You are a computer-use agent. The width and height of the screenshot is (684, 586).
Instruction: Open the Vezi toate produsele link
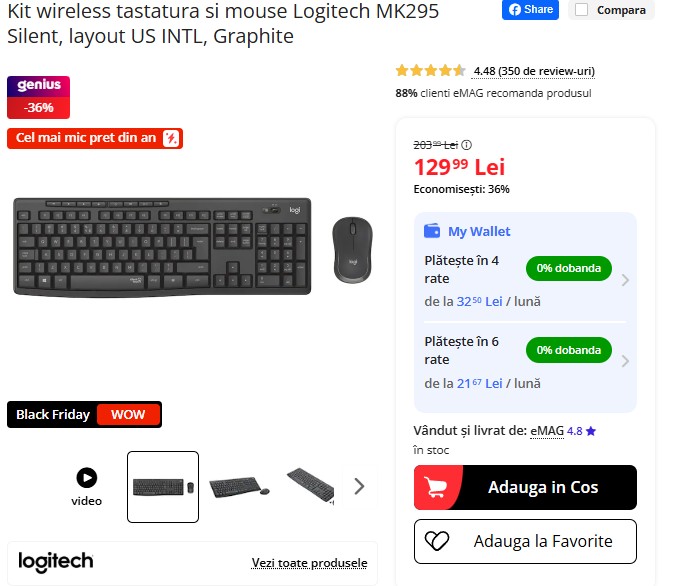[309, 563]
